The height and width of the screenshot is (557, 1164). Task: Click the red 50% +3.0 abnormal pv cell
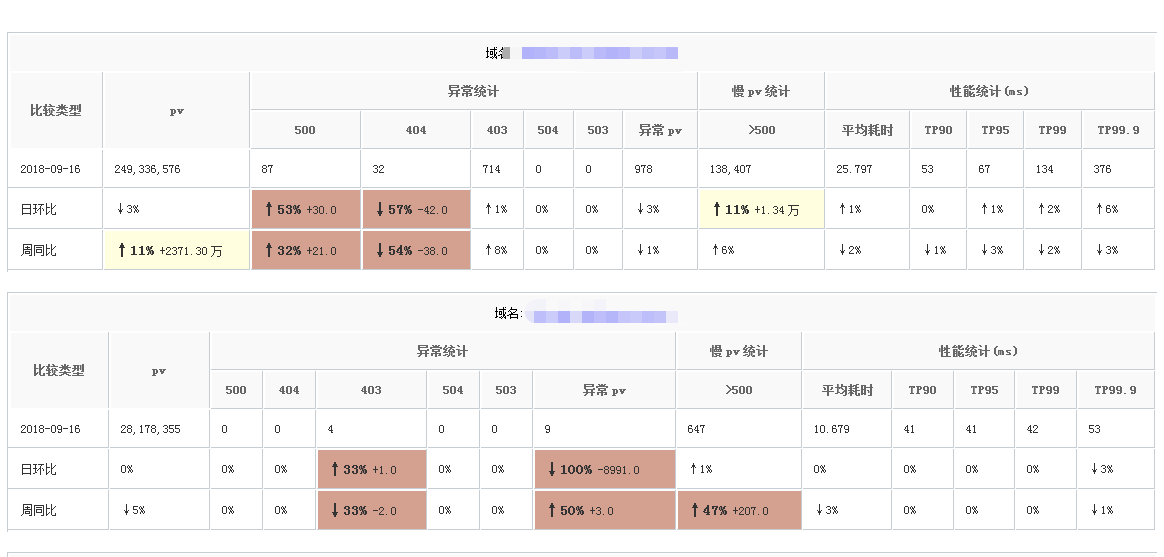pos(604,510)
